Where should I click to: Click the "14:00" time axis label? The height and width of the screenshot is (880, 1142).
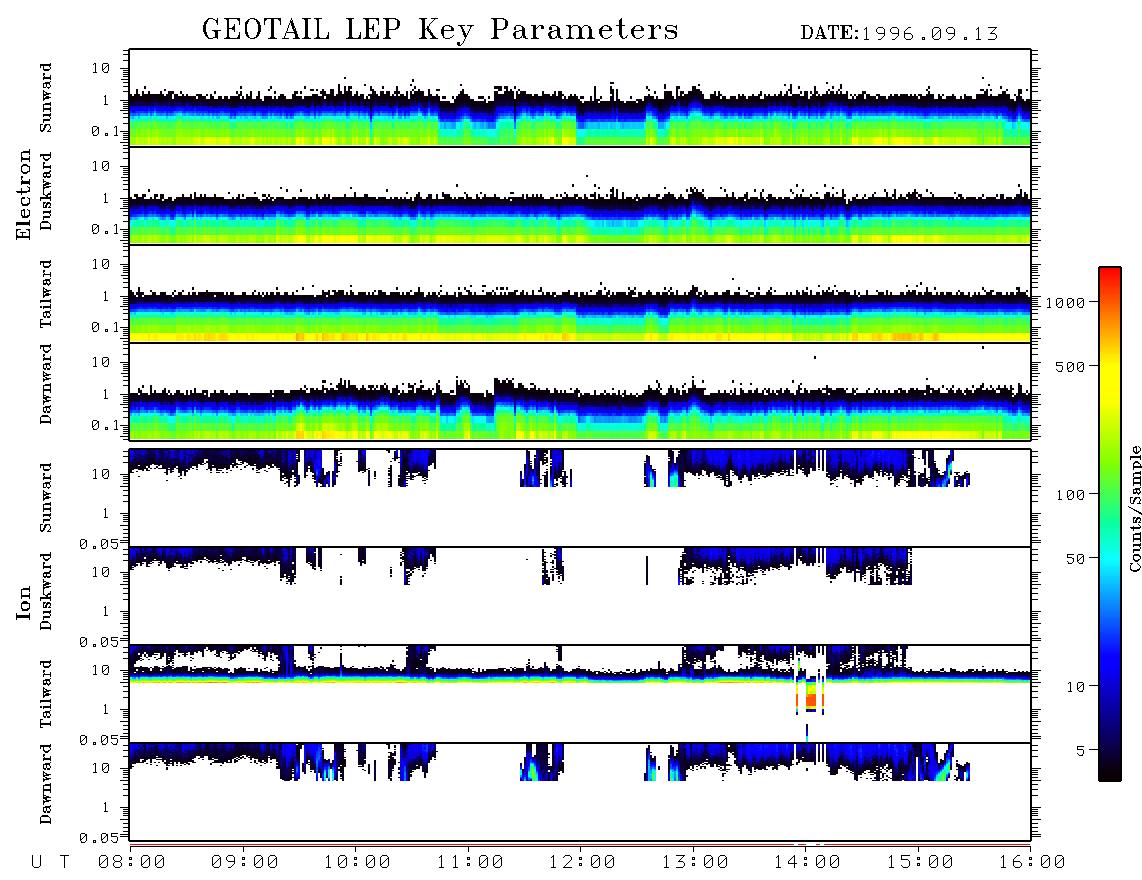coord(807,863)
